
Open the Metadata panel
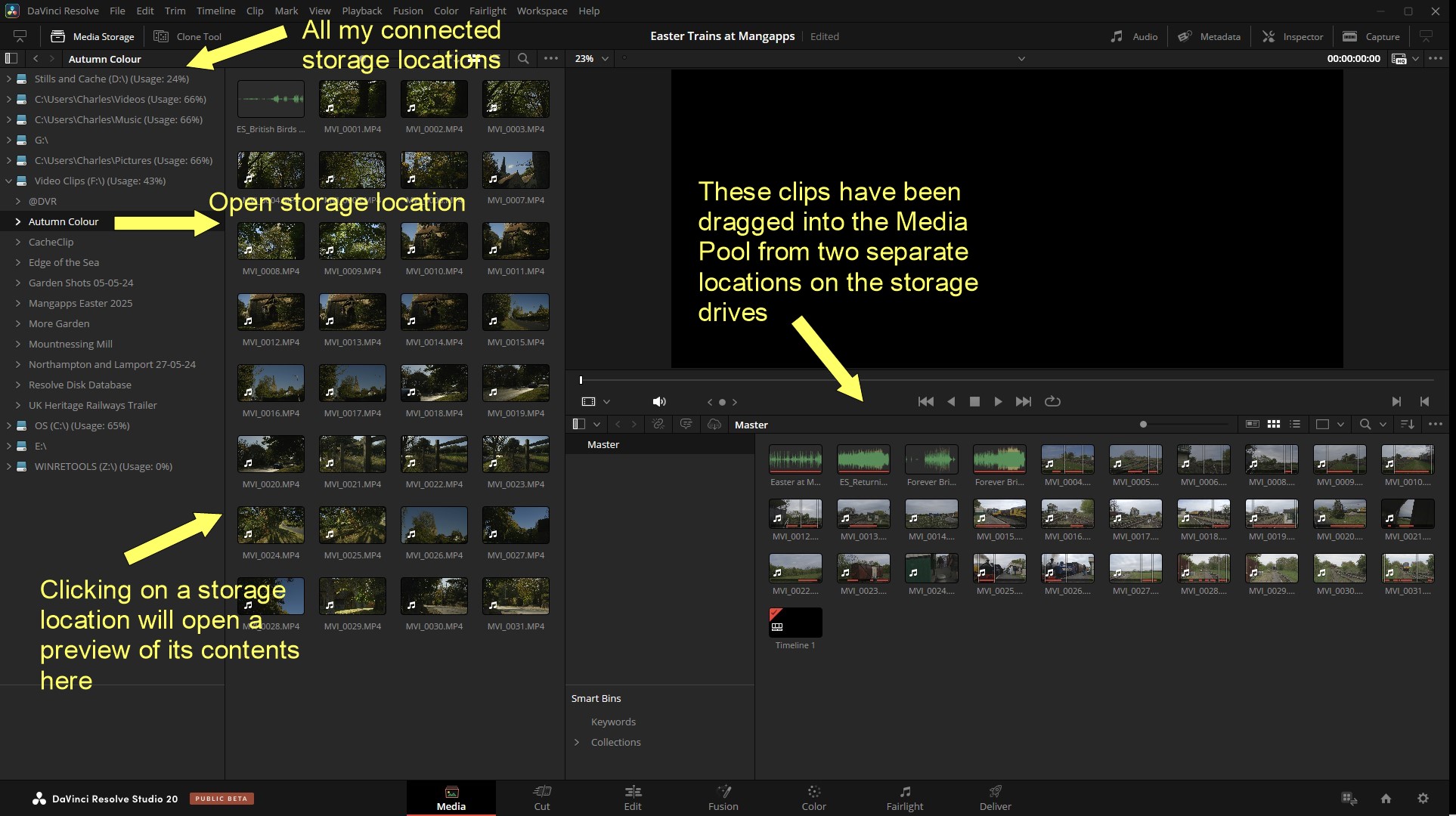[1210, 36]
